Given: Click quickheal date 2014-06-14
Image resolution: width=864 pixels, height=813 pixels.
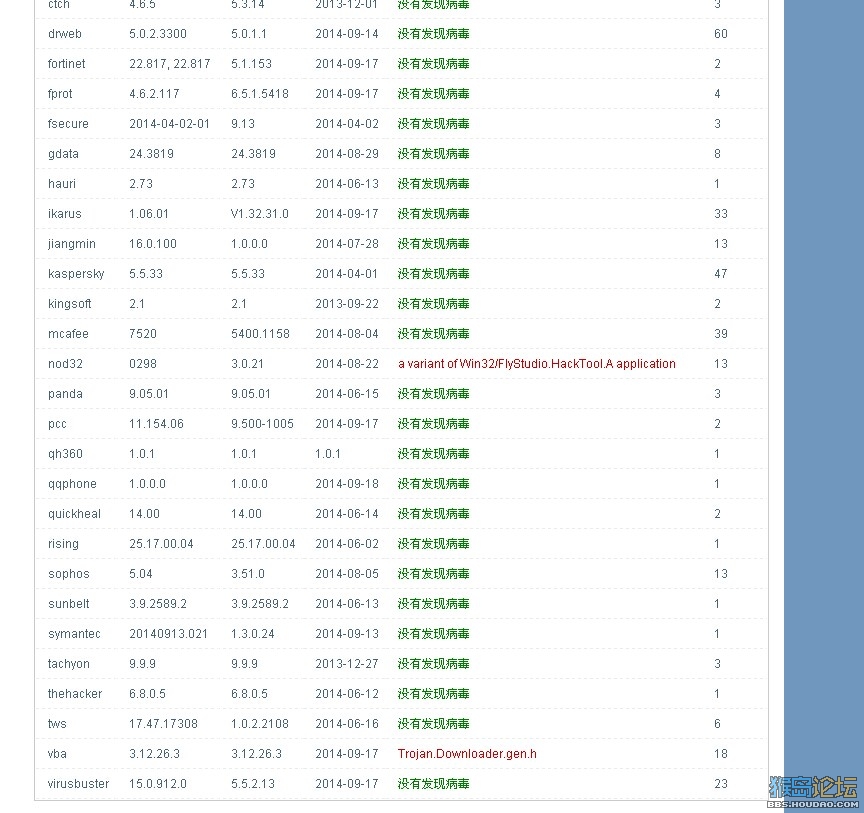Looking at the screenshot, I should coord(347,514).
